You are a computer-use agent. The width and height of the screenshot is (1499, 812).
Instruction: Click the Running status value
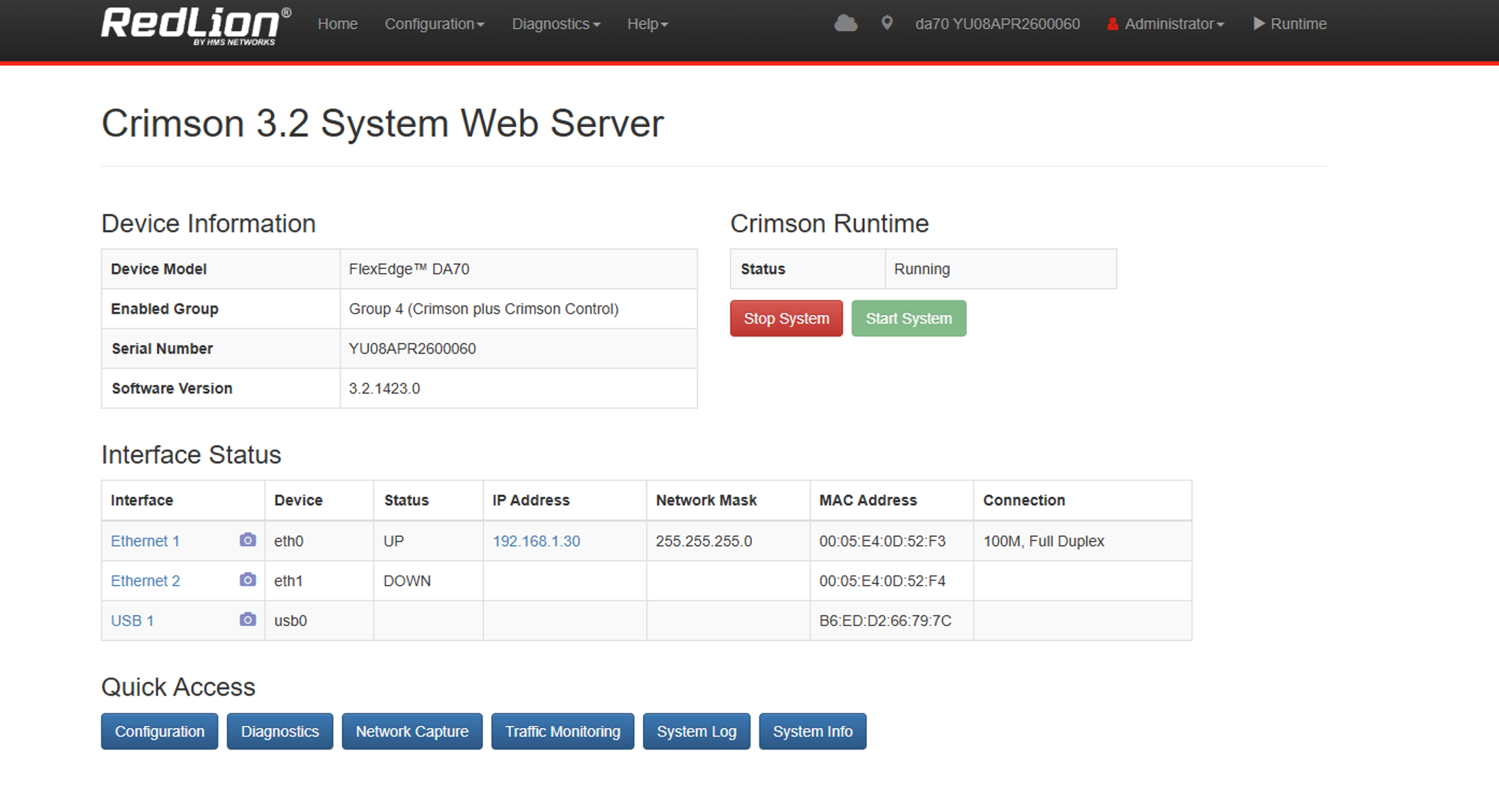point(922,269)
